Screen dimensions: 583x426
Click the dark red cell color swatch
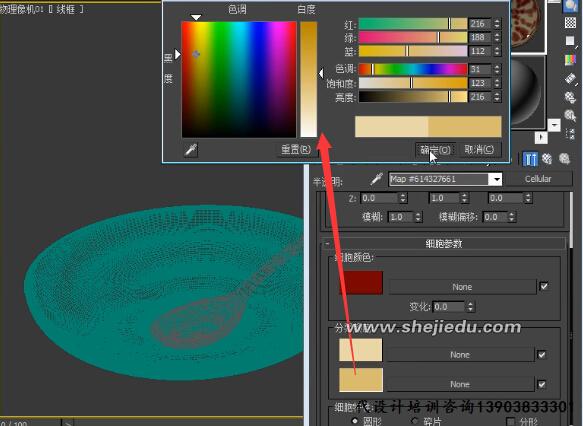[361, 283]
